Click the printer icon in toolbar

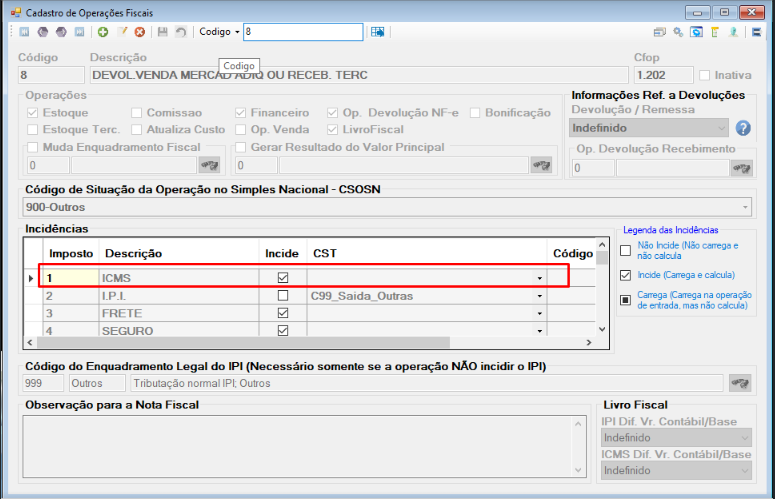[x=660, y=32]
